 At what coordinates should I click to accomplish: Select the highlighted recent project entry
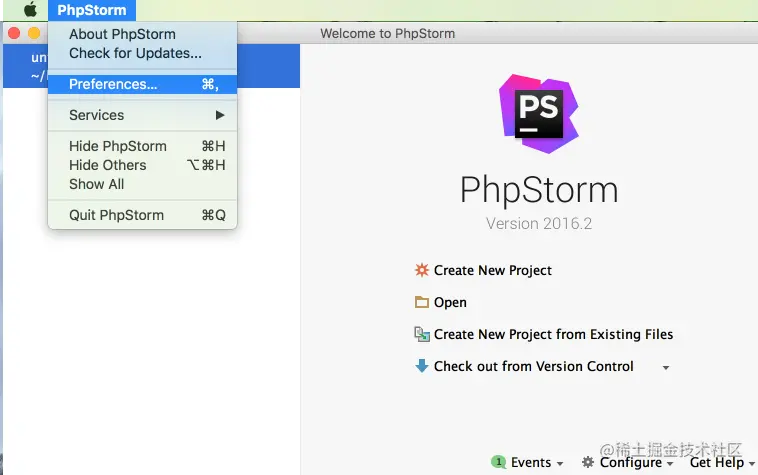[x=151, y=66]
